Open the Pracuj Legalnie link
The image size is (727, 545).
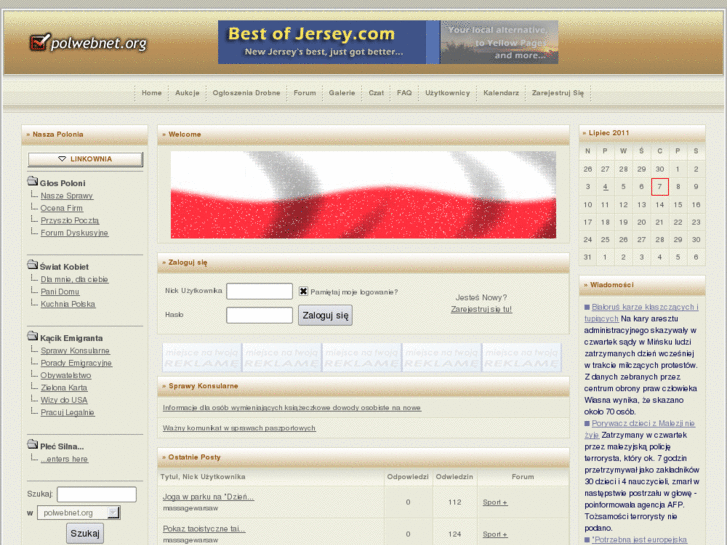point(67,412)
